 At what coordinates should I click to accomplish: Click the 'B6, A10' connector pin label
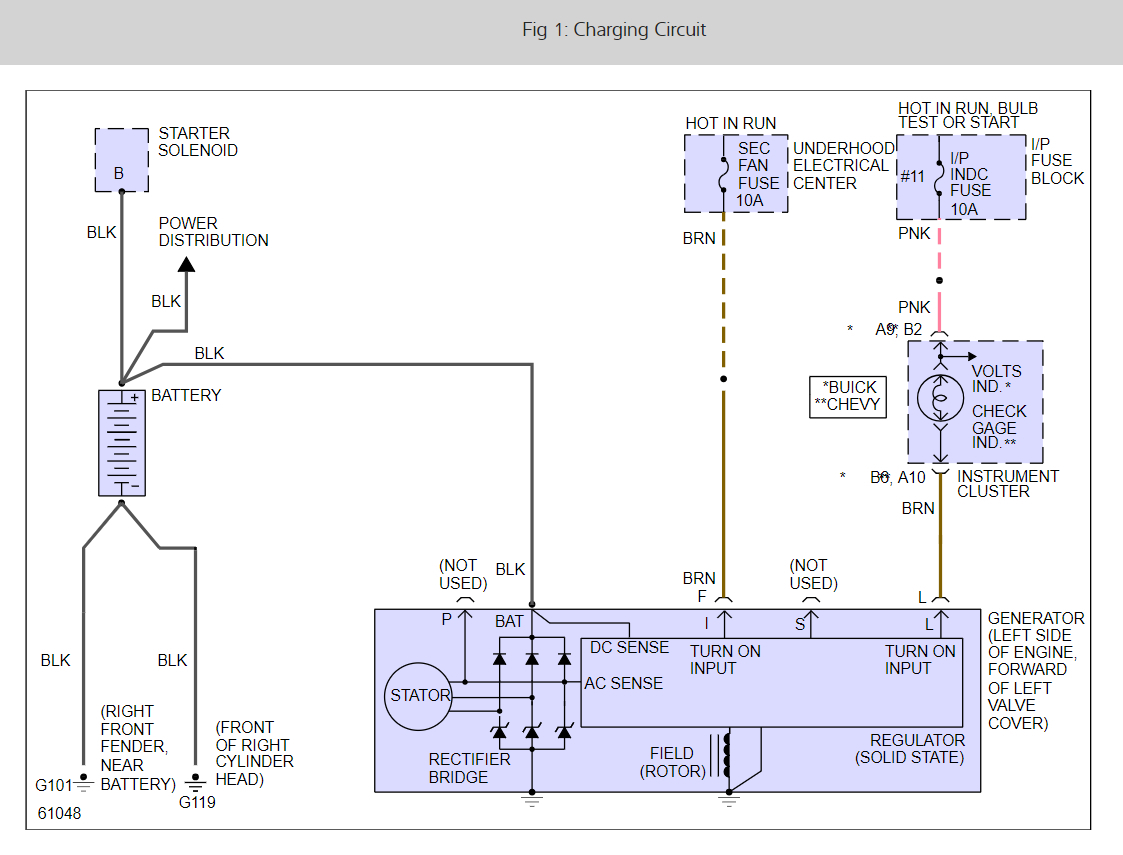[x=897, y=478]
